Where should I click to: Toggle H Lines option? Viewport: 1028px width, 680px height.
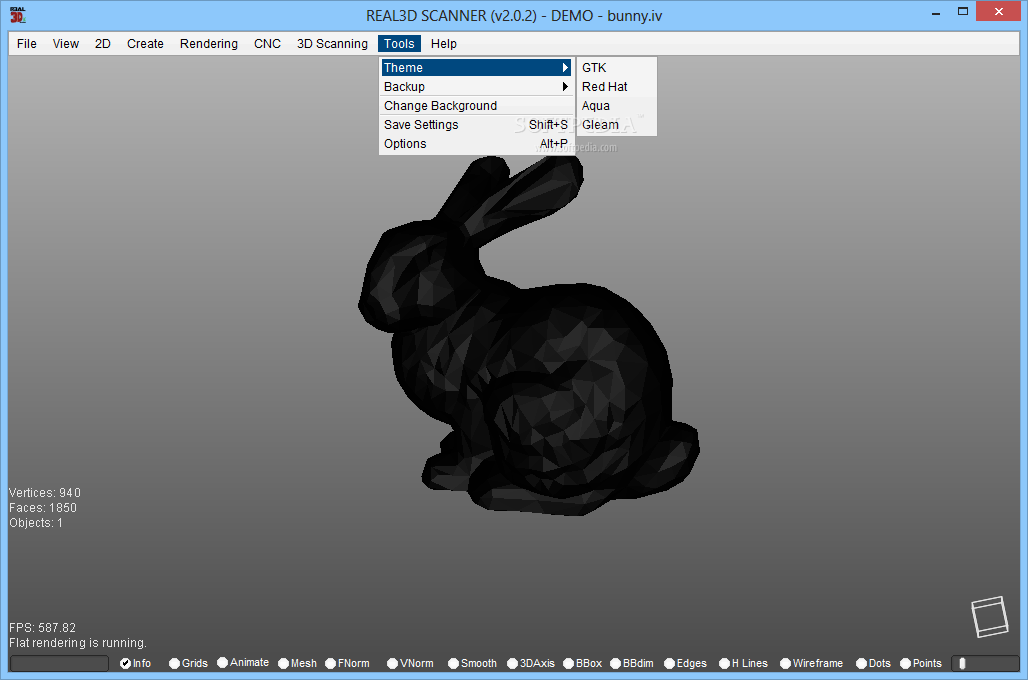[743, 663]
